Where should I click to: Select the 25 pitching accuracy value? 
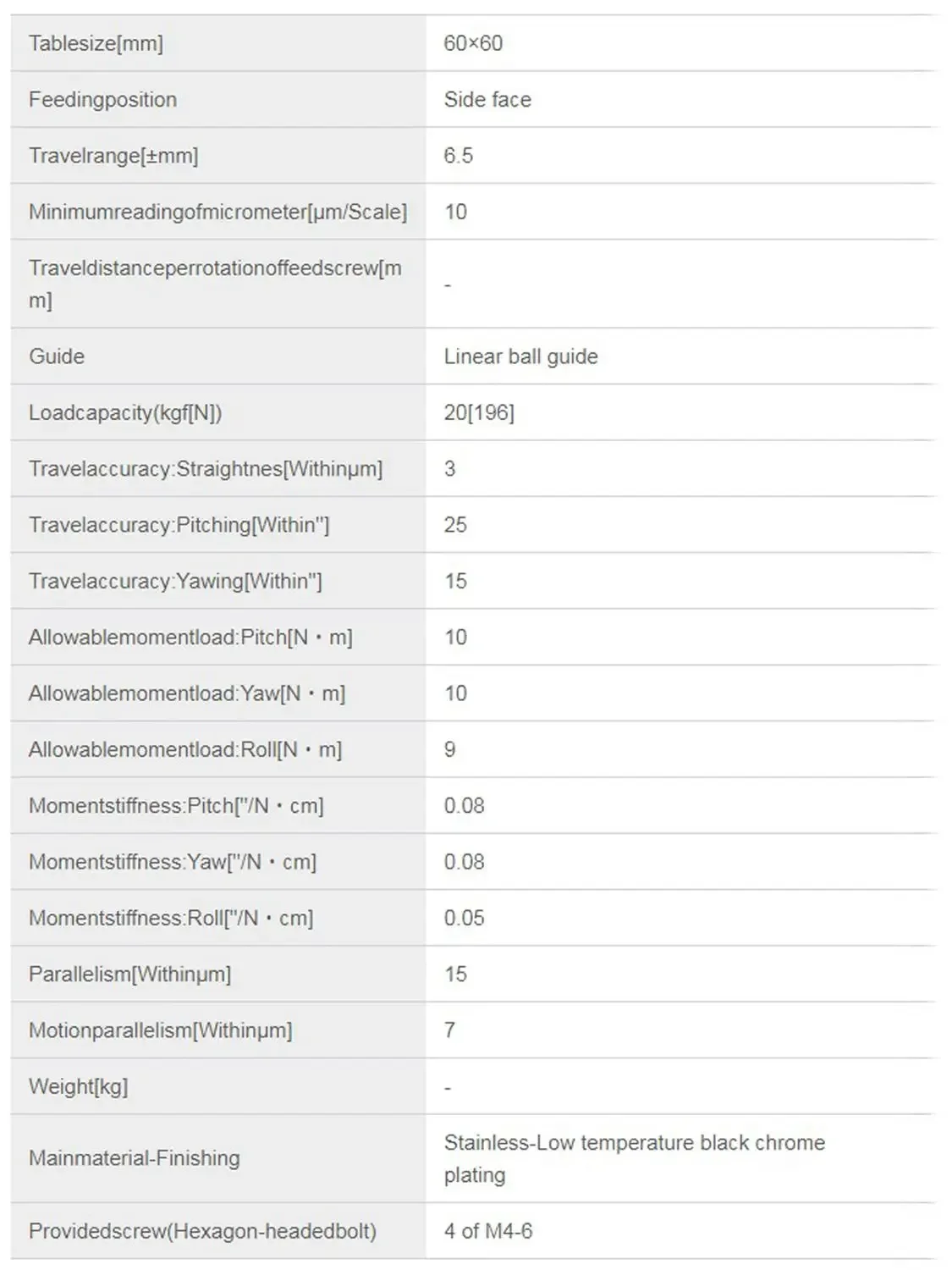pyautogui.click(x=455, y=525)
